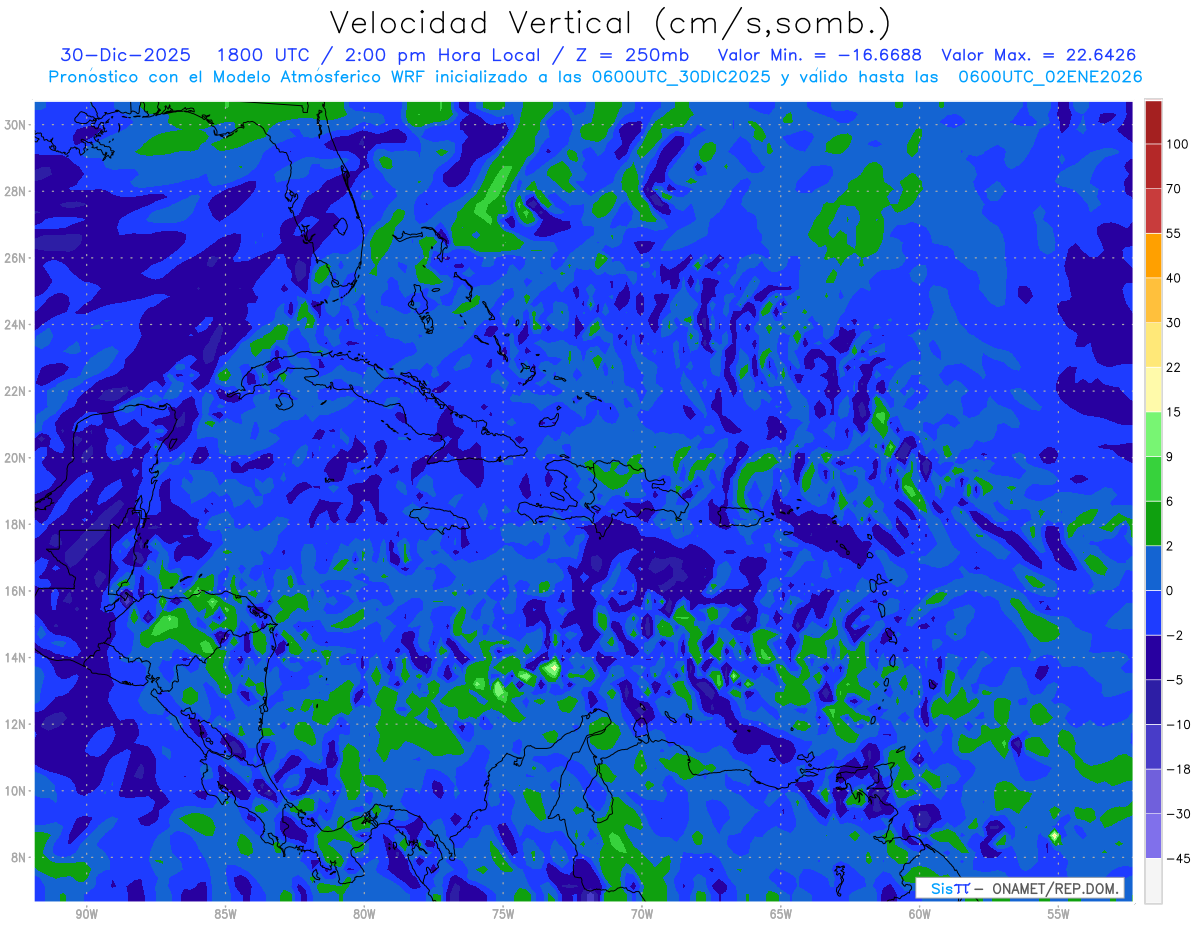
Task: Click the colorbar value label 22
Action: point(1174,367)
